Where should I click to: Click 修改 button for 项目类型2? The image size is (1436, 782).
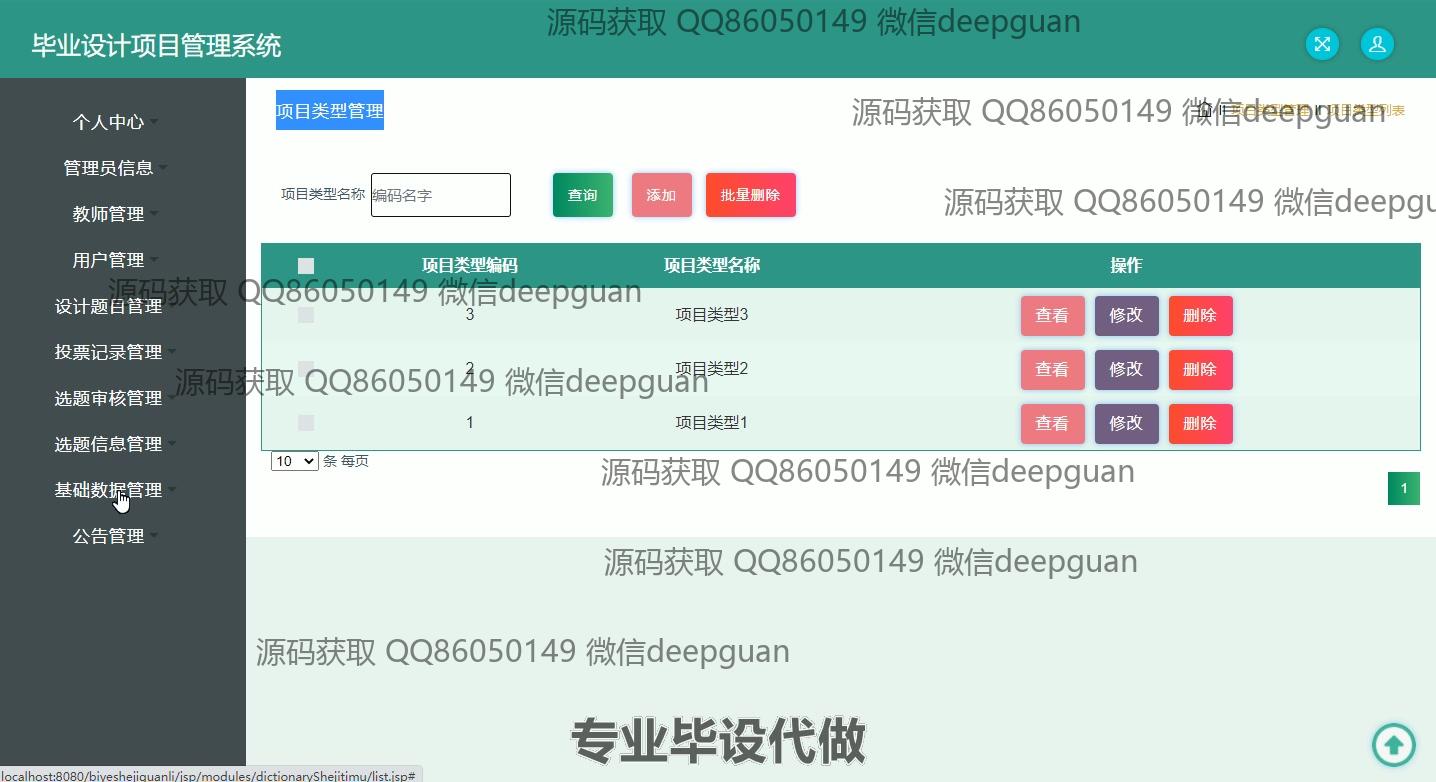coord(1126,369)
